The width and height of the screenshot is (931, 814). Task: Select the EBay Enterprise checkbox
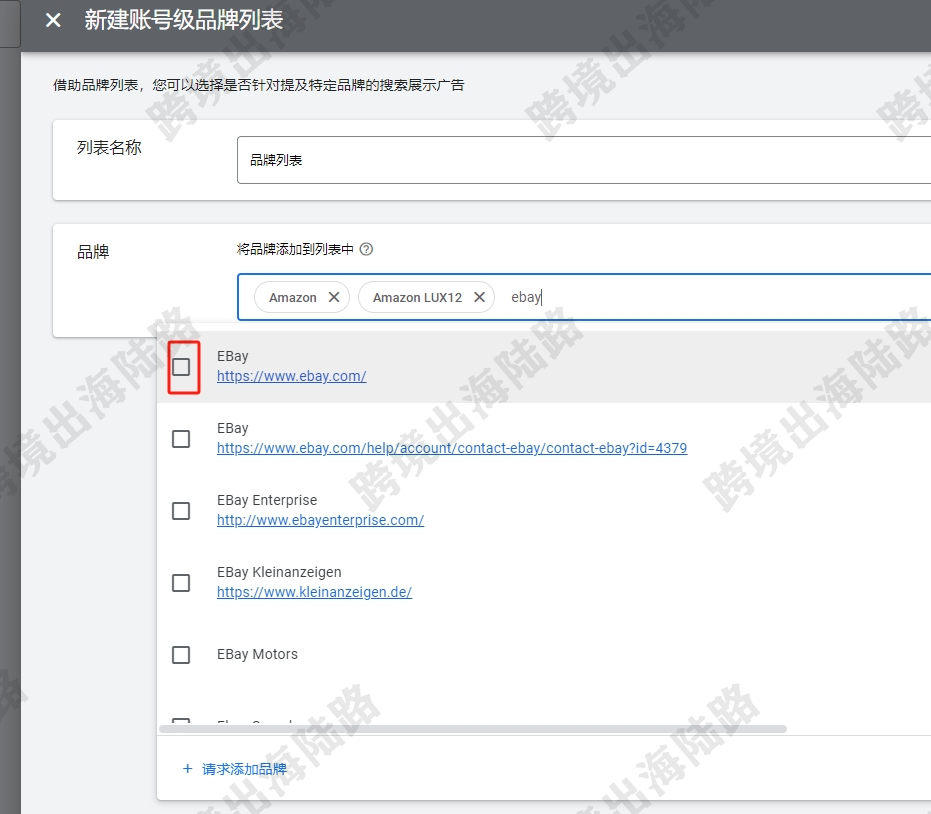(x=181, y=511)
